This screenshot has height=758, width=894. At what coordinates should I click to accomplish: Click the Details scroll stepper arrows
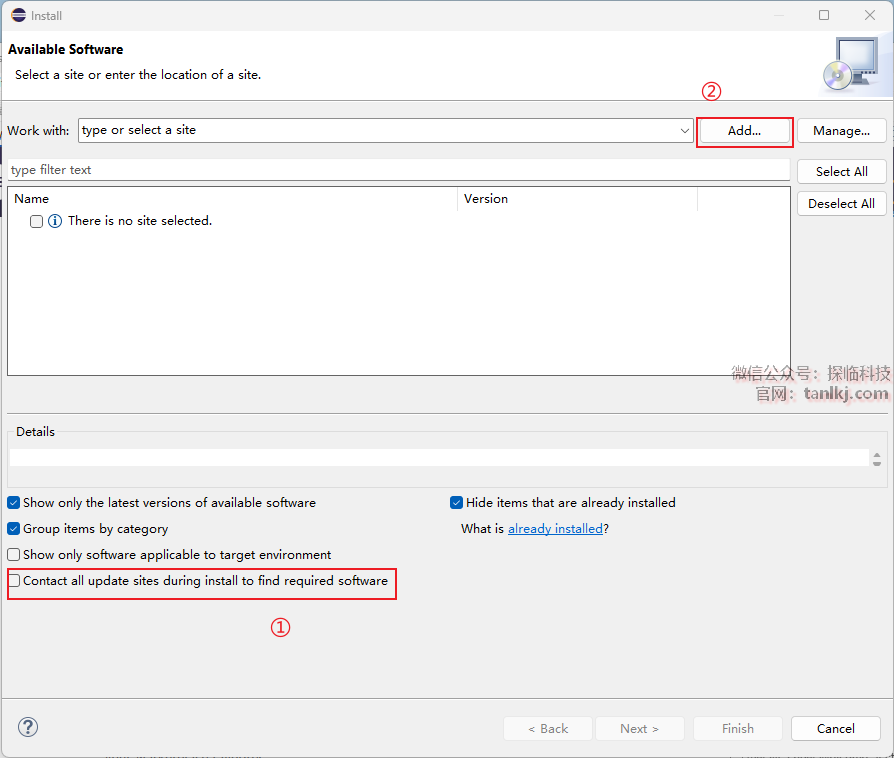[x=876, y=458]
